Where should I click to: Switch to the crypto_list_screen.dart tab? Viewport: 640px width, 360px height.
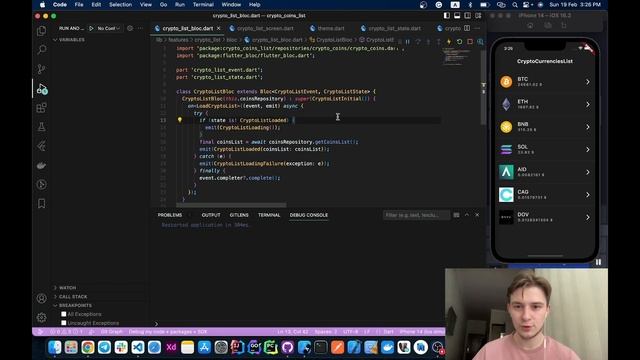point(265,28)
